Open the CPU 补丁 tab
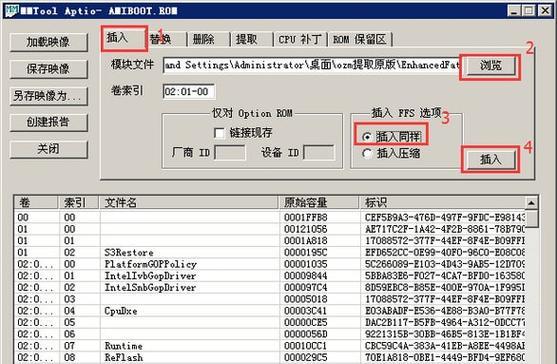 (x=300, y=39)
